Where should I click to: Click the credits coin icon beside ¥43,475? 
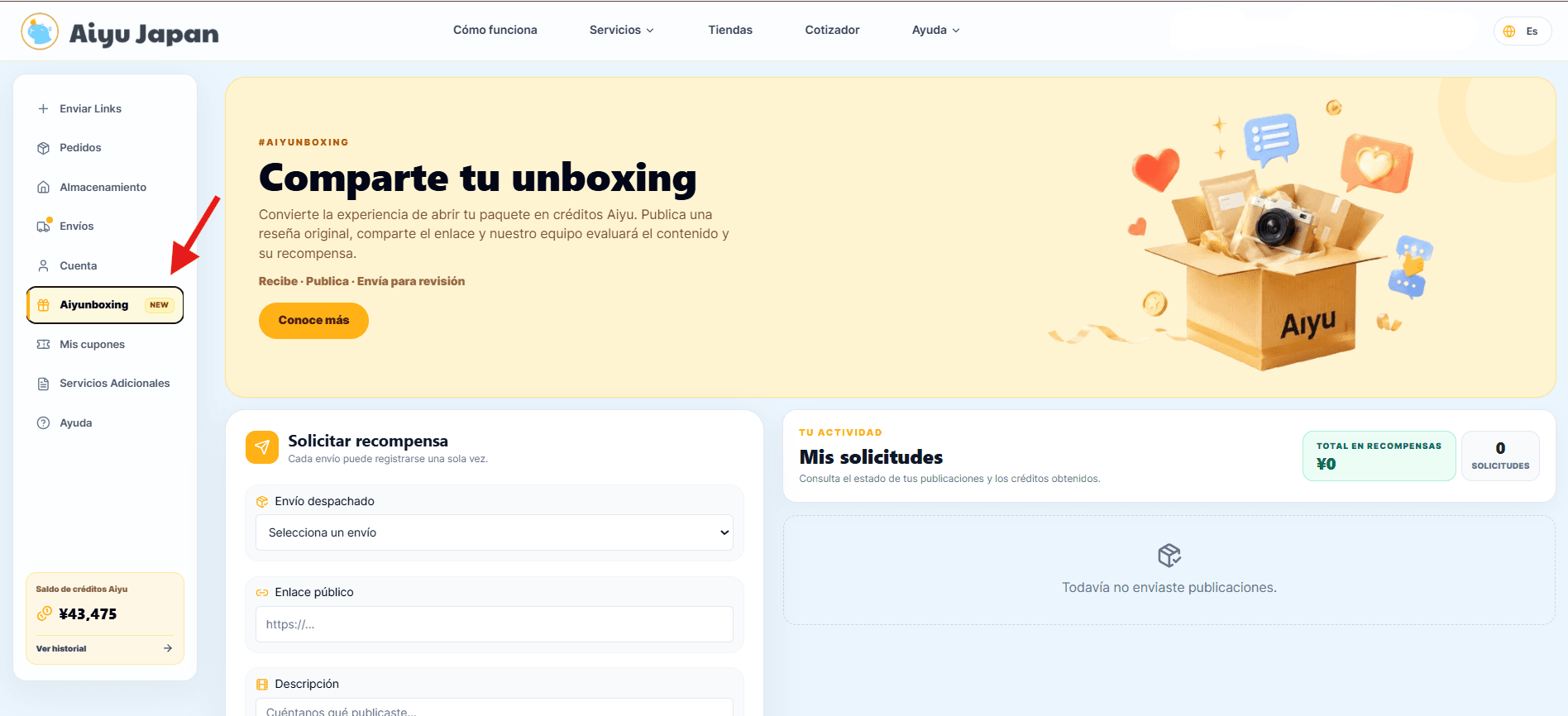tap(45, 613)
